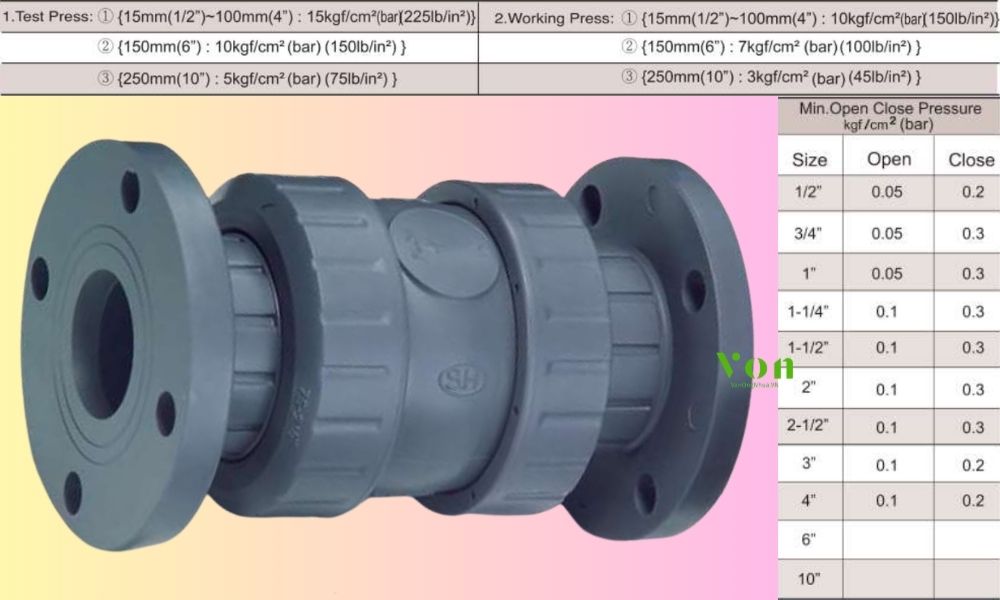
Task: Select the 6" size row label
Action: tap(809, 540)
